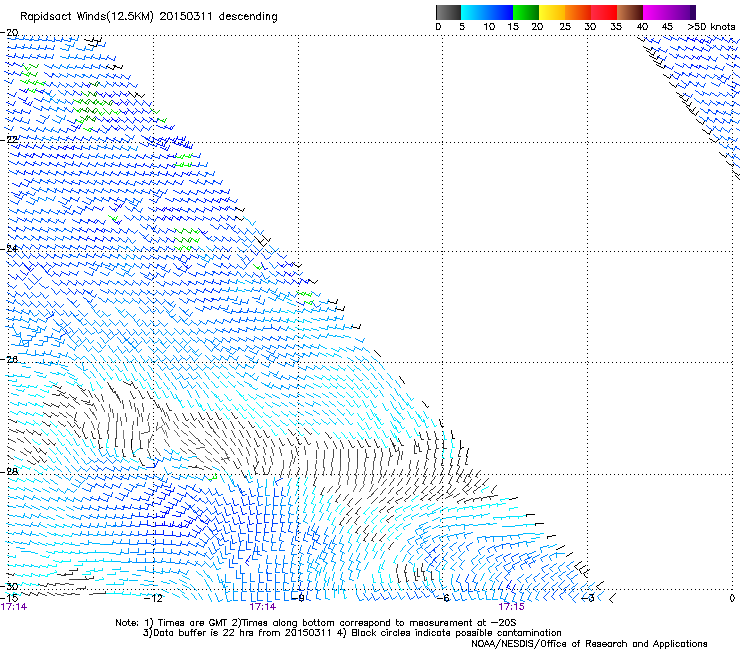Click the red 30-35 knots legend segment
This screenshot has height=650, width=740.
coord(604,12)
